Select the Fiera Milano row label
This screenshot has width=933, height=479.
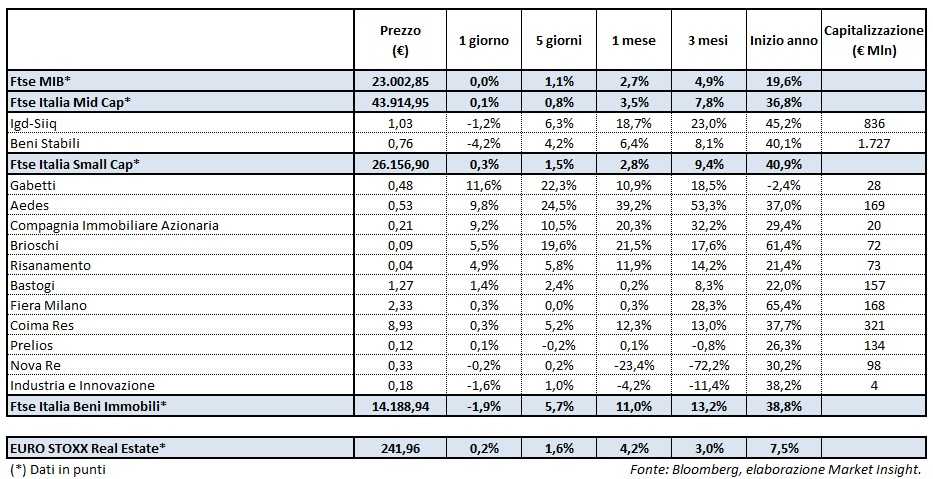[x=47, y=304]
